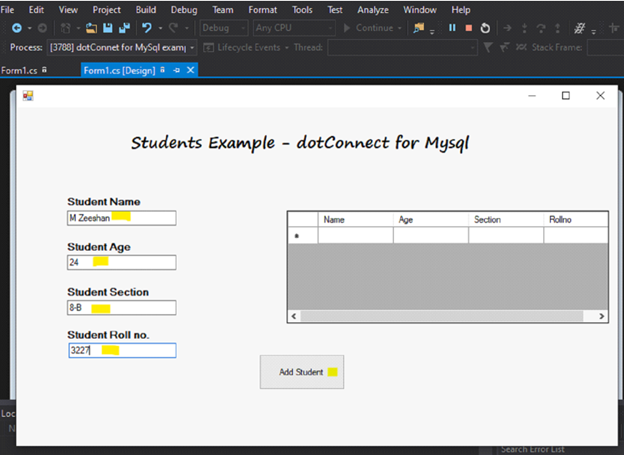Open the Tools menu
624x455 pixels.
(x=302, y=10)
